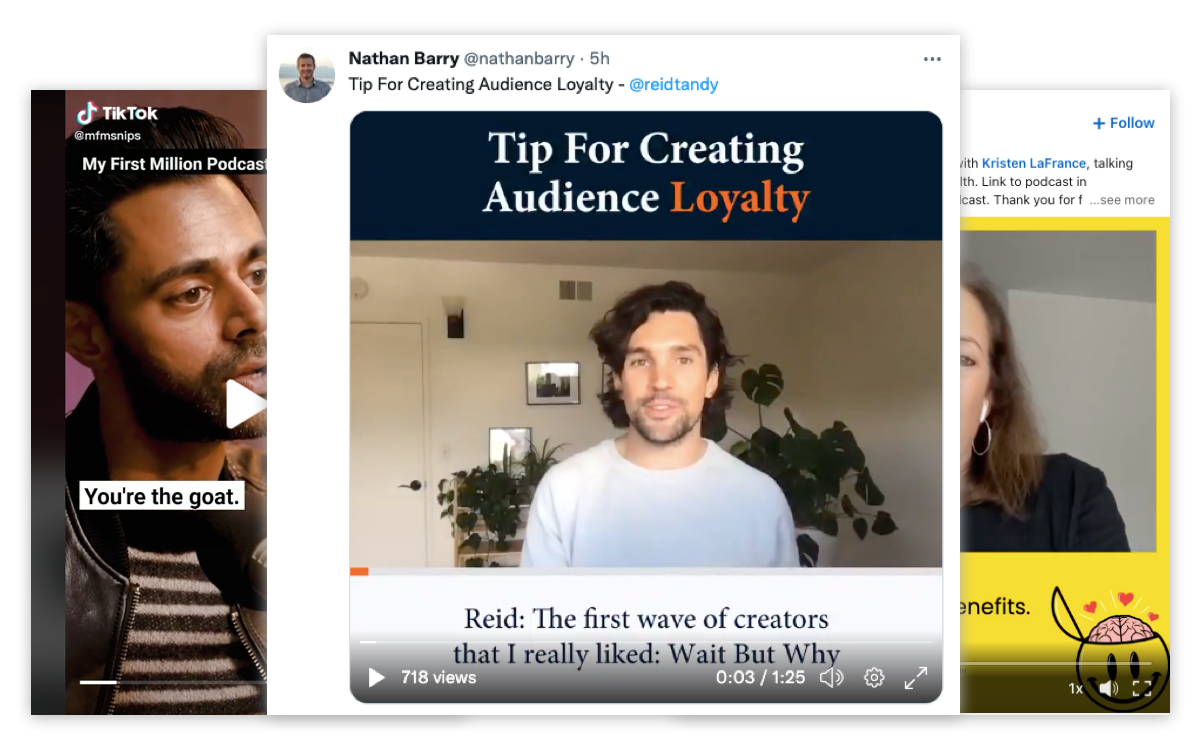Enter fullscreen on LinkedIn video
Viewport: 1200px width, 750px height.
click(1142, 688)
